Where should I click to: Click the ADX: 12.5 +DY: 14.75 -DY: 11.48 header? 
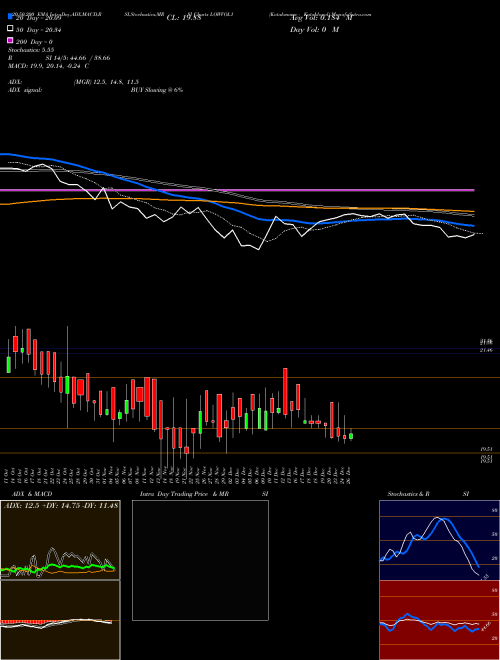coord(61,505)
